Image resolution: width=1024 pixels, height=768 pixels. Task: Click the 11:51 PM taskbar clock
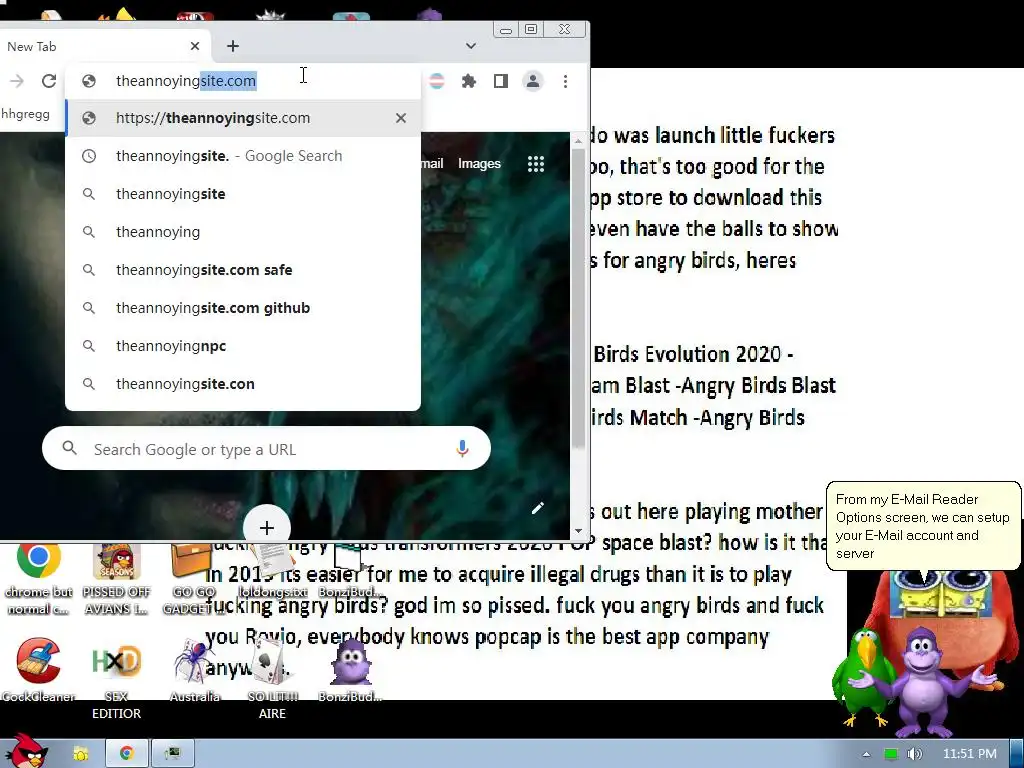(x=970, y=754)
